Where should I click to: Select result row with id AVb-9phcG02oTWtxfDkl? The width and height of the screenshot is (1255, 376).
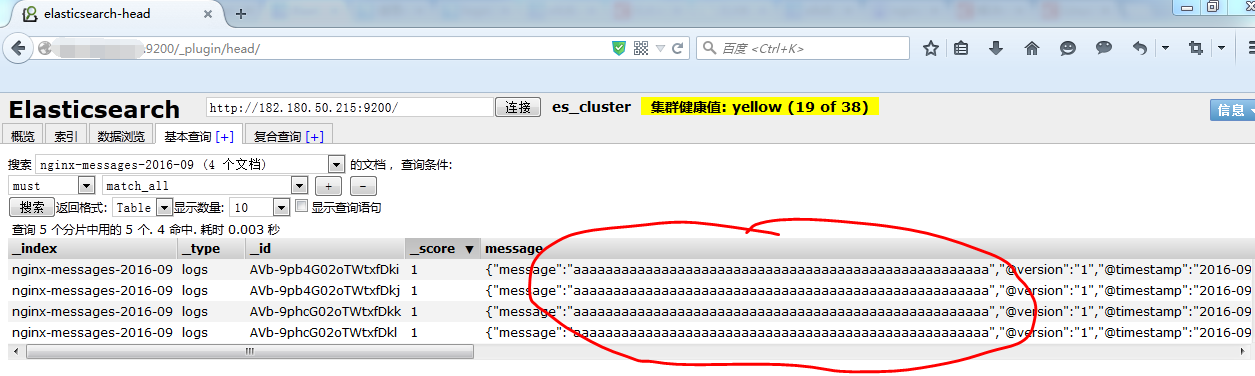click(630, 332)
